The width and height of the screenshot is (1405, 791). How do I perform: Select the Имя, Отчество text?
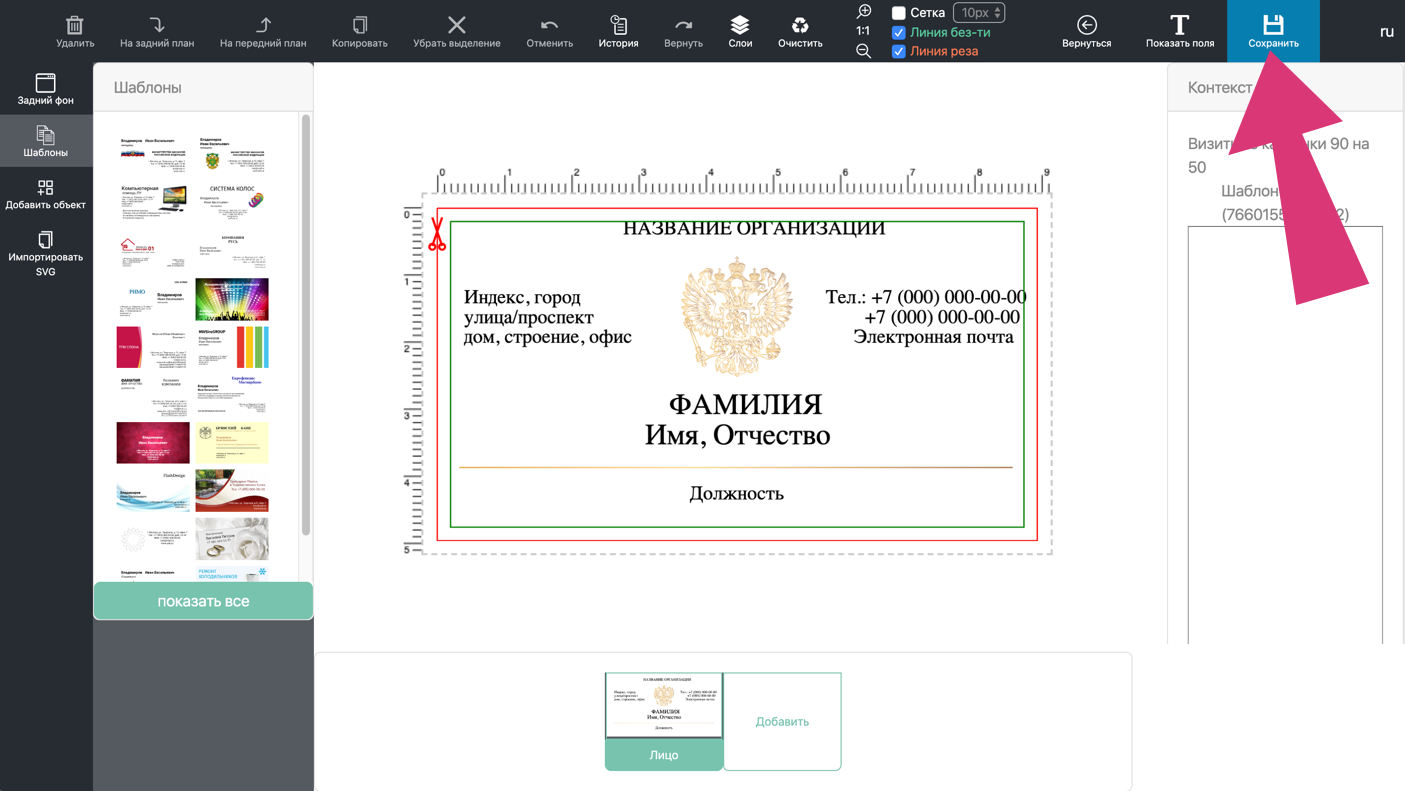coord(737,435)
